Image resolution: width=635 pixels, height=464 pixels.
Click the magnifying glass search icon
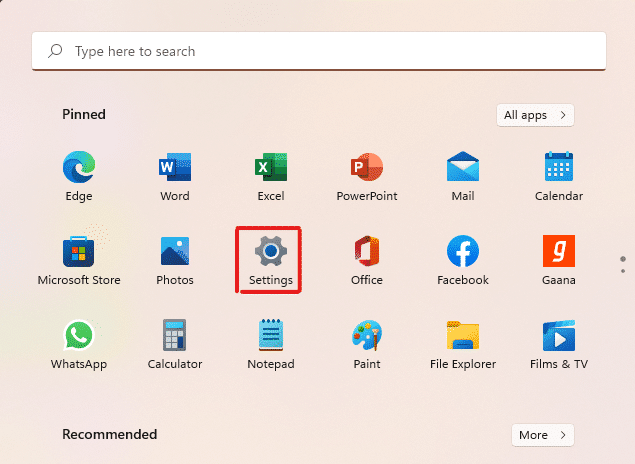55,51
